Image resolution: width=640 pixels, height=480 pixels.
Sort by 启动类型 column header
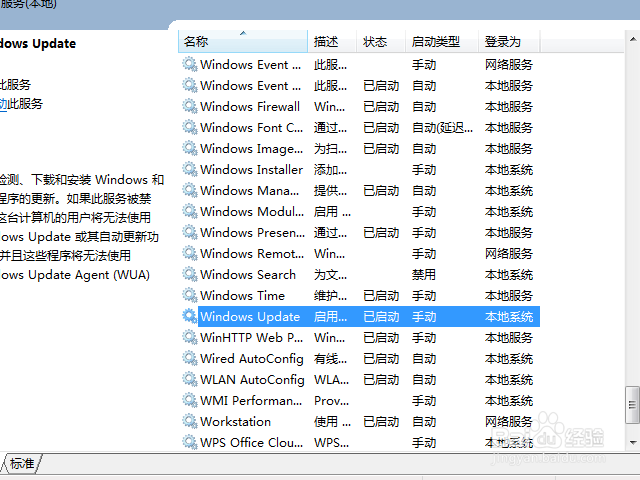442,41
